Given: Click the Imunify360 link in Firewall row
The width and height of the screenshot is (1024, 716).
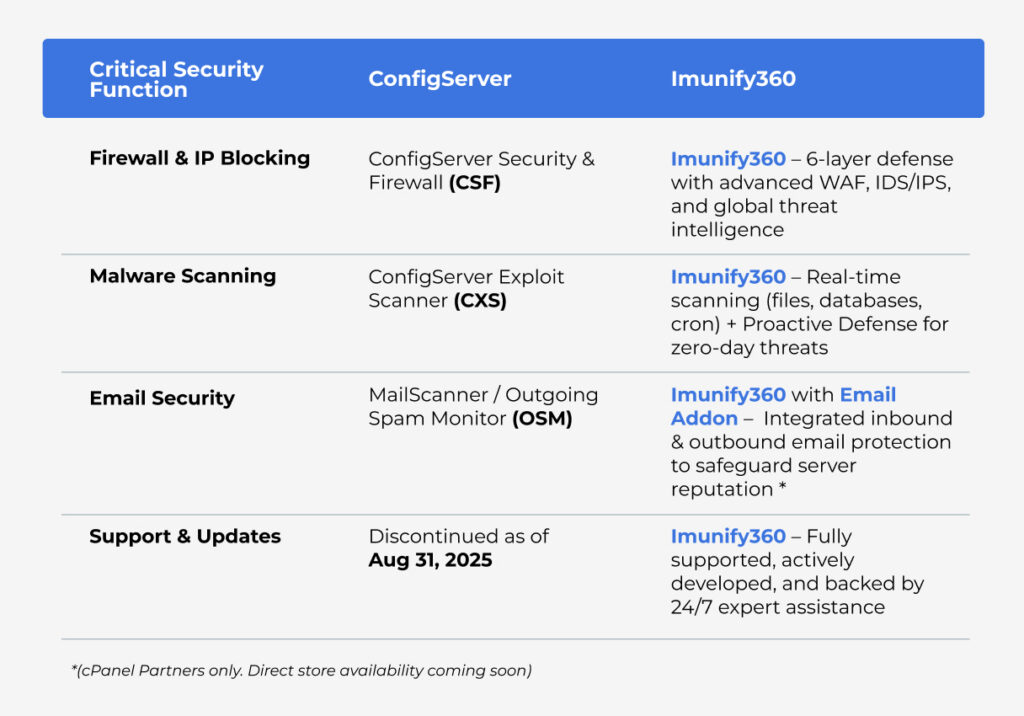Looking at the screenshot, I should [x=728, y=159].
